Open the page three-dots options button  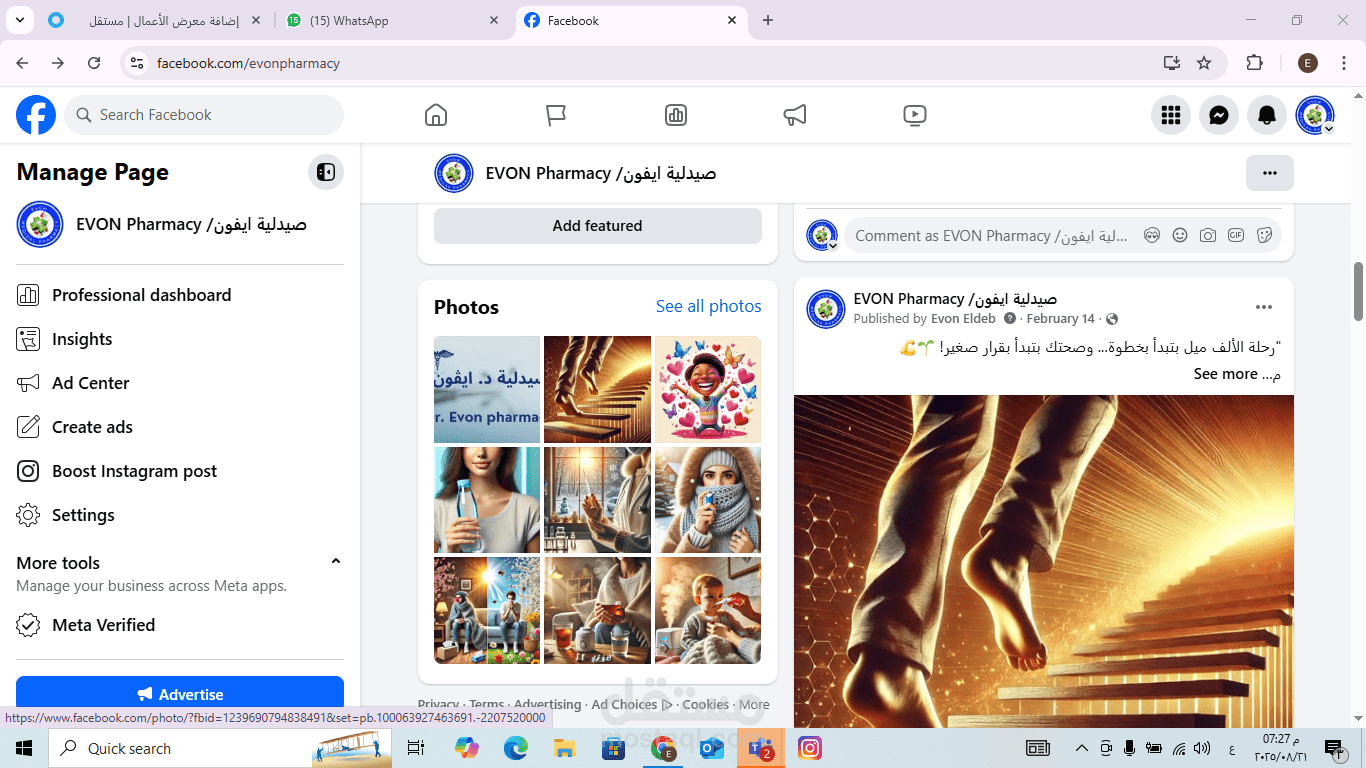click(x=1270, y=173)
